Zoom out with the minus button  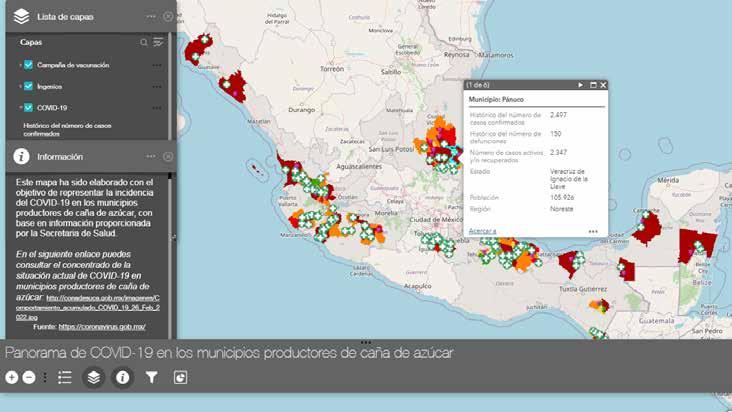[29, 377]
